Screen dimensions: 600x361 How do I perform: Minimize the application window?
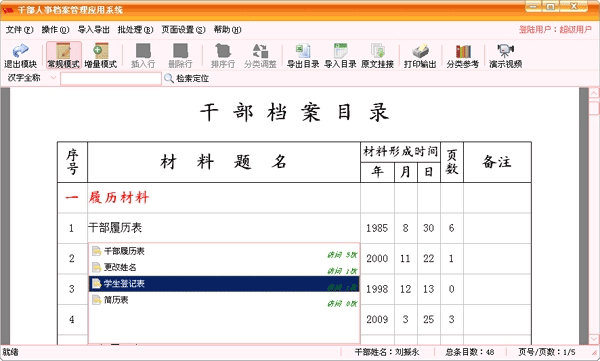click(x=533, y=6)
